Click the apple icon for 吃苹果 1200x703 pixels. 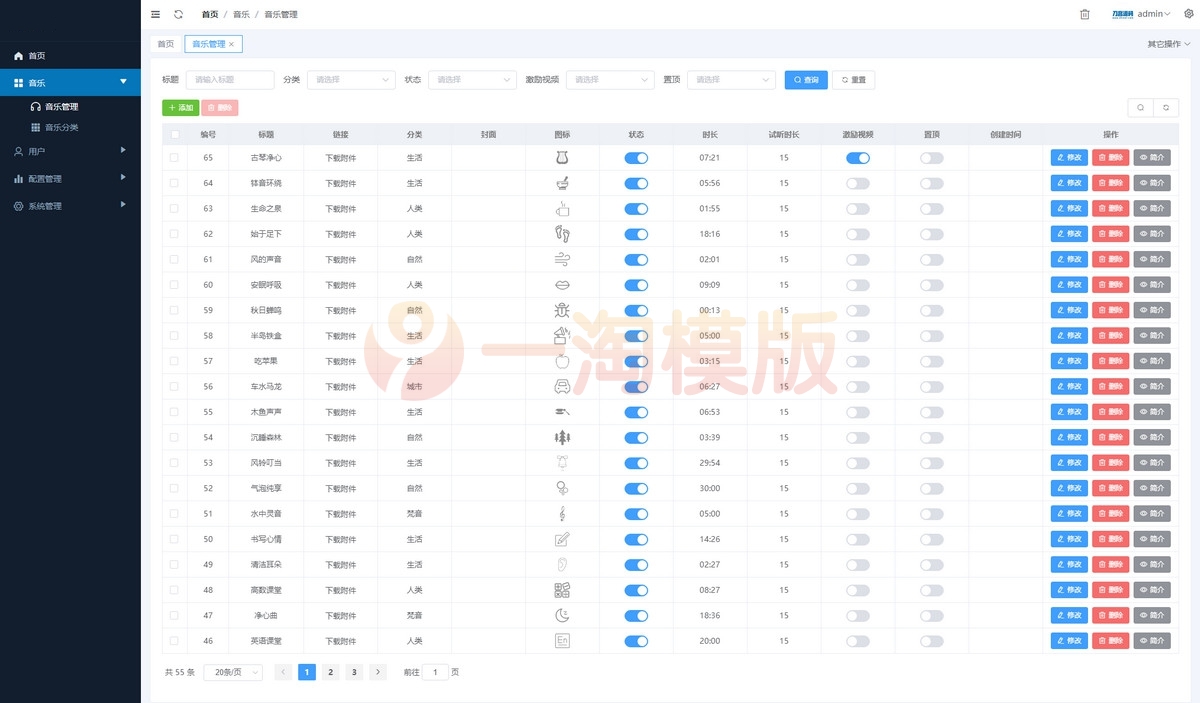(562, 361)
